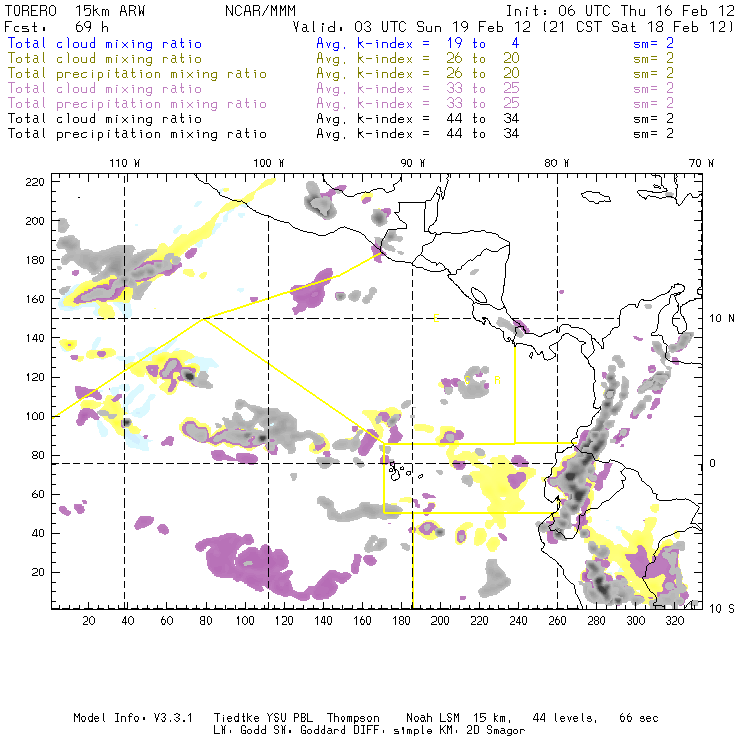Viewport: 740px width, 740px height.
Task: Click the '260' tick label on the x-axis
Action: [557, 621]
